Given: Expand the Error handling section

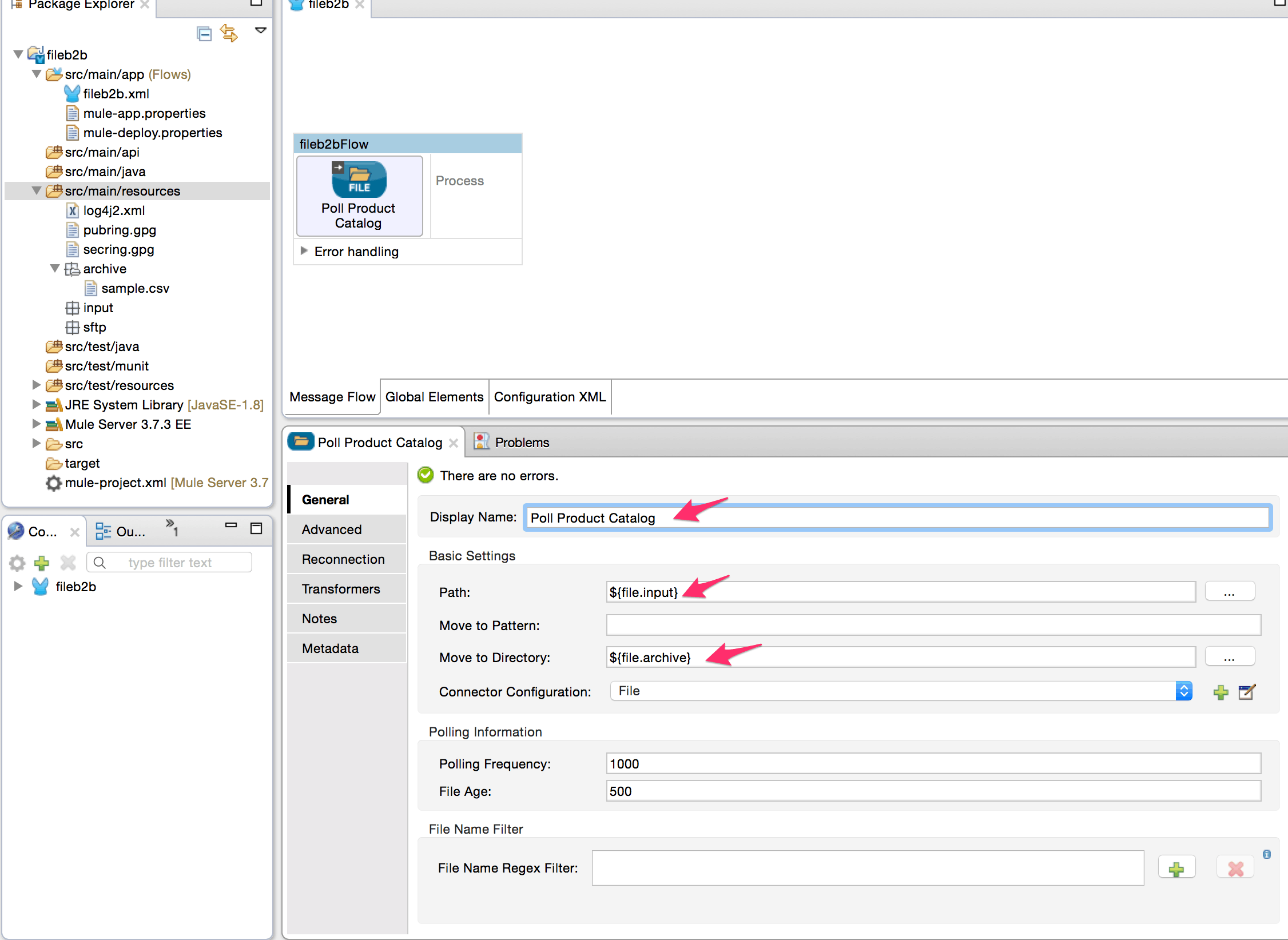Looking at the screenshot, I should coord(304,251).
